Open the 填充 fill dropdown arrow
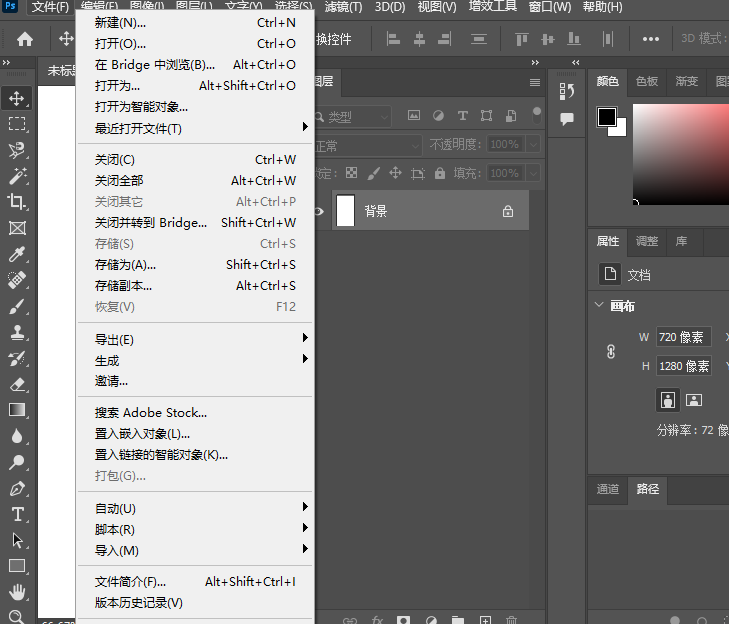729x624 pixels. tap(533, 173)
